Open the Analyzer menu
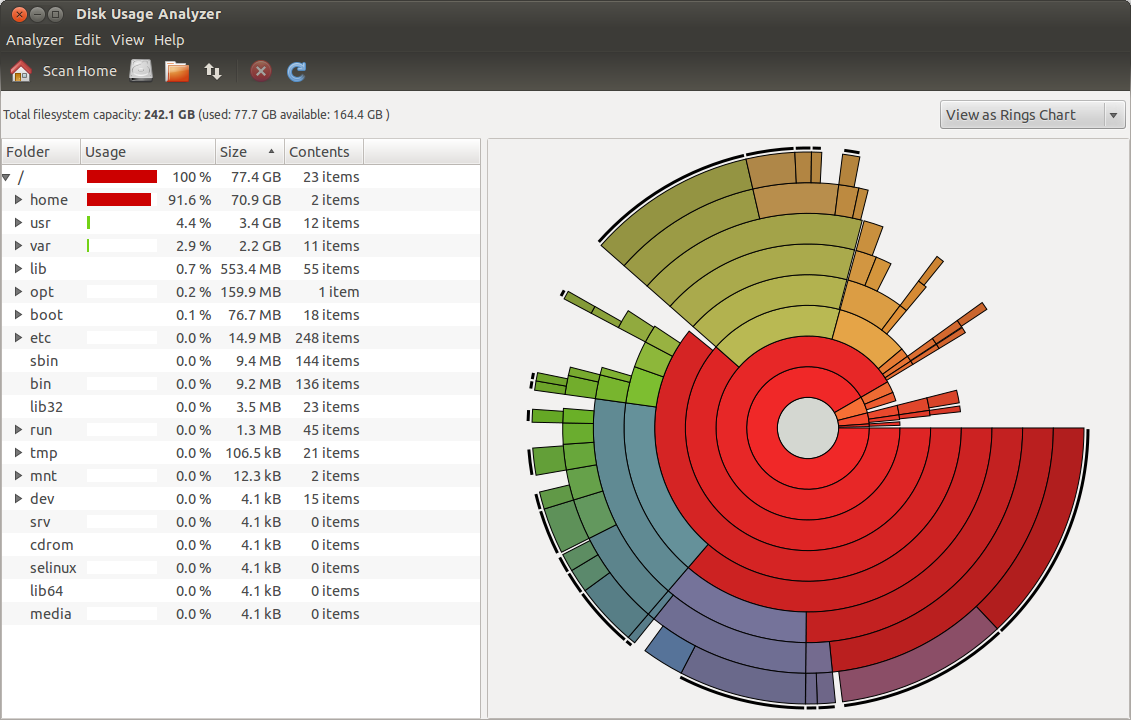 coord(34,40)
